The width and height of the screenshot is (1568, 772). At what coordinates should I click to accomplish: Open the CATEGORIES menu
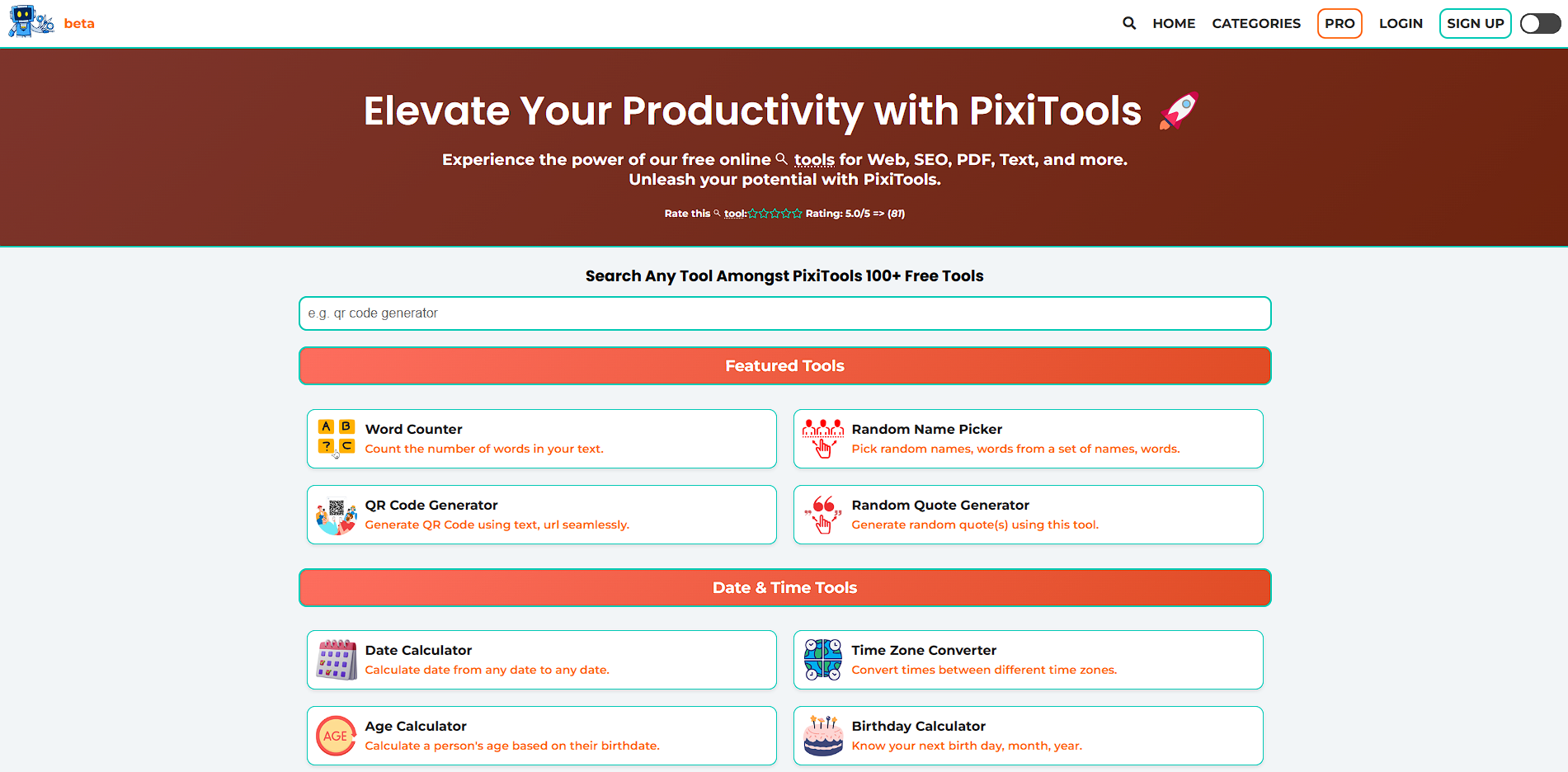coord(1256,23)
